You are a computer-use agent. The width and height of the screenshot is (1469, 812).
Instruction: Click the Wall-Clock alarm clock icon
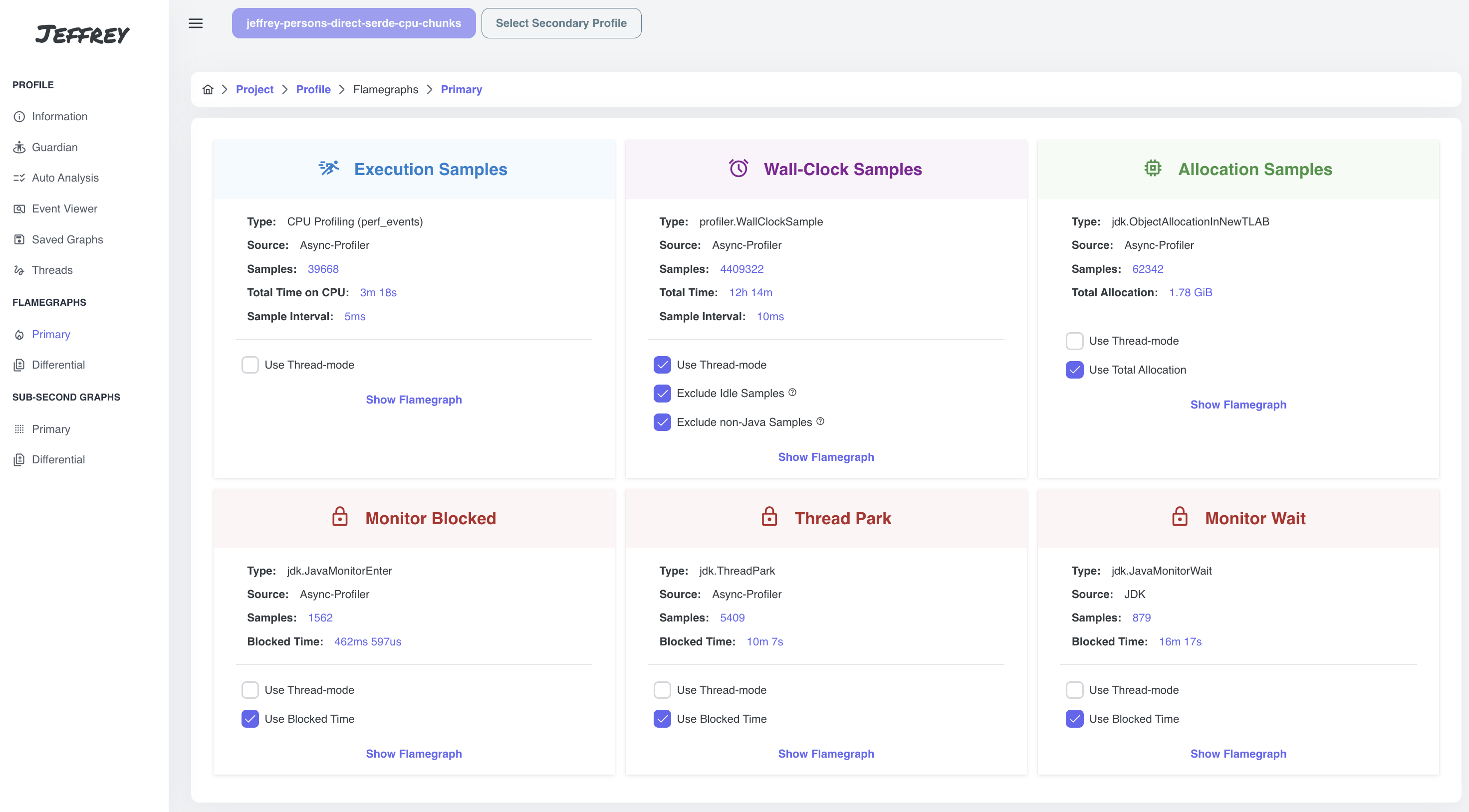[x=738, y=168]
